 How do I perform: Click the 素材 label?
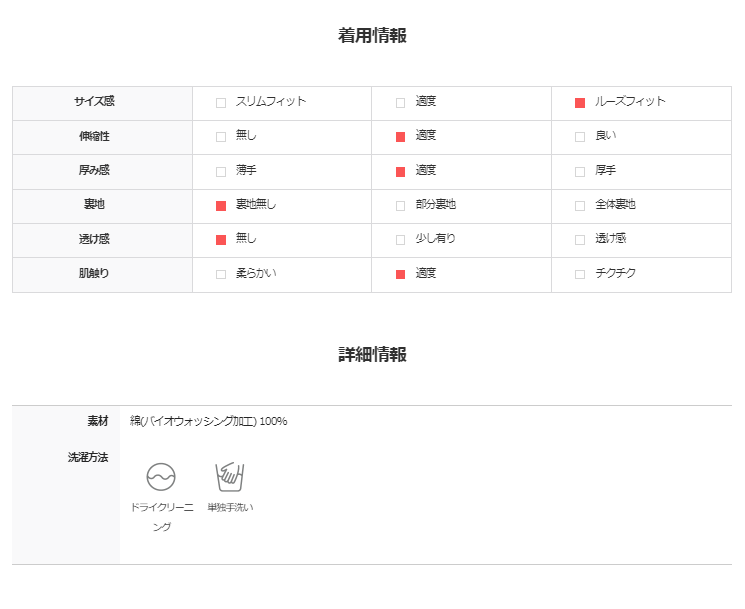coord(98,421)
